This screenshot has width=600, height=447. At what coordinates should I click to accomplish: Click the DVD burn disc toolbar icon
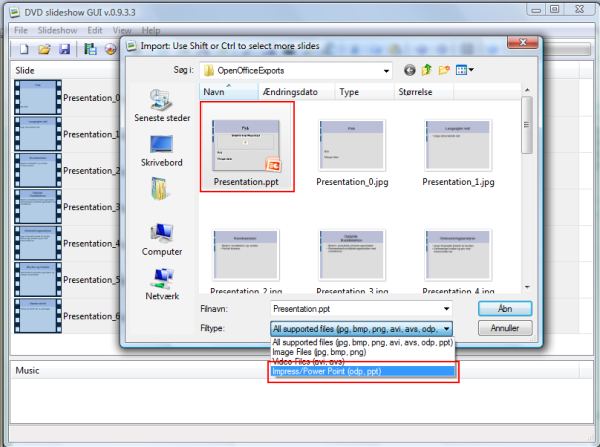click(111, 49)
